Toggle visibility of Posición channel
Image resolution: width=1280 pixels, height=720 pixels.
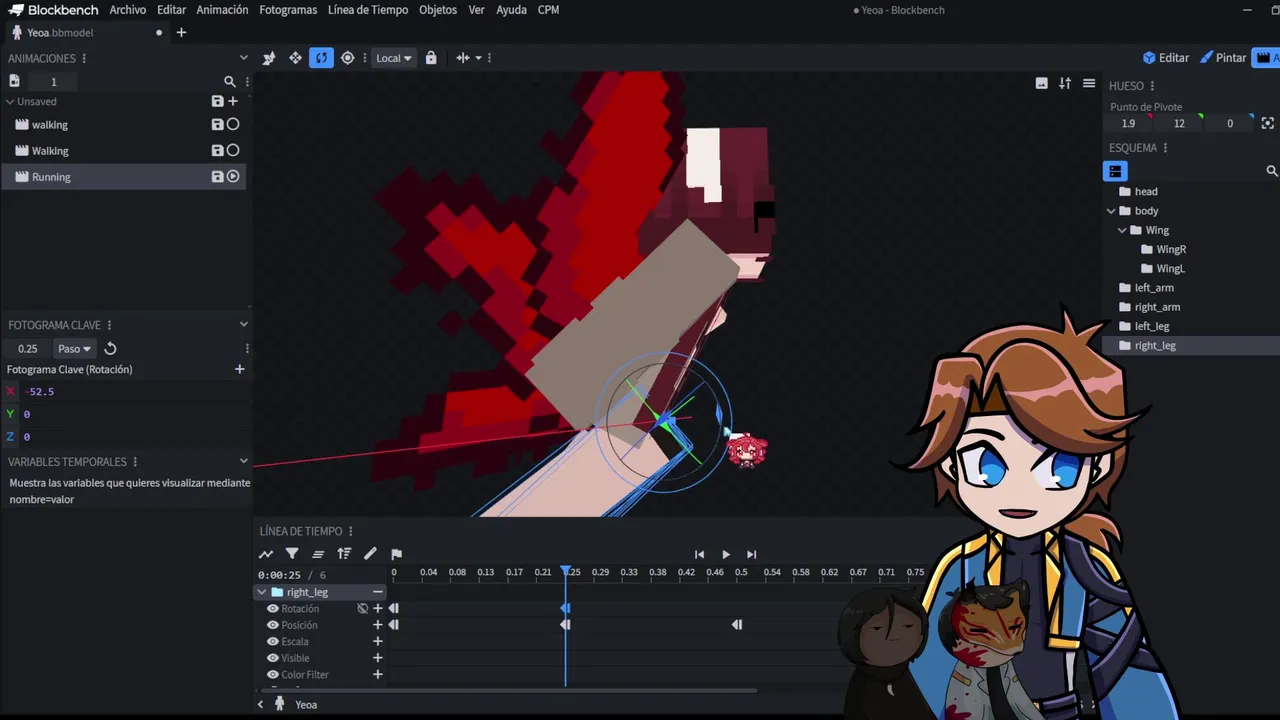tap(272, 625)
